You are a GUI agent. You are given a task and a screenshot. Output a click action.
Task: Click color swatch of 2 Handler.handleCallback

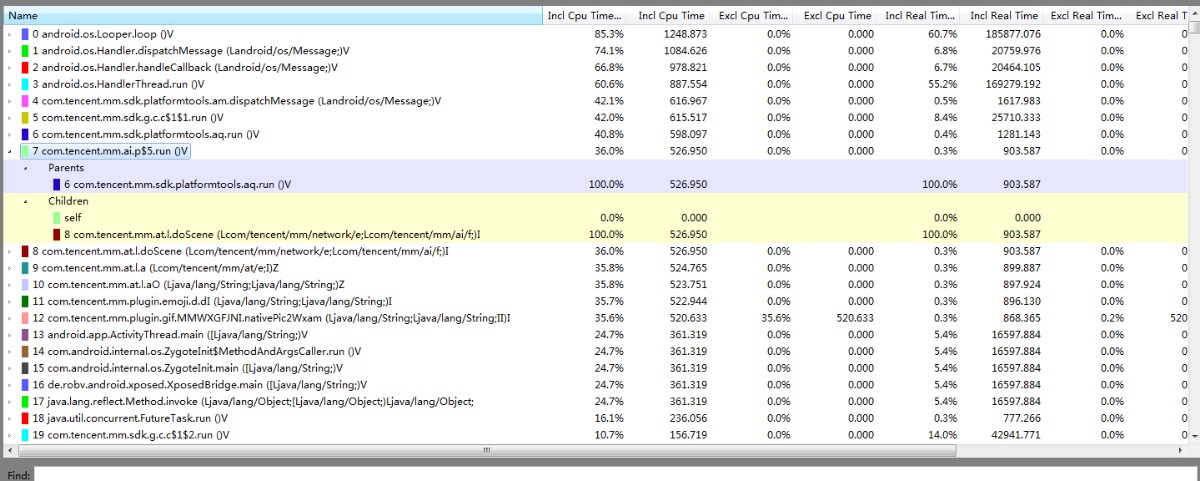[25, 67]
